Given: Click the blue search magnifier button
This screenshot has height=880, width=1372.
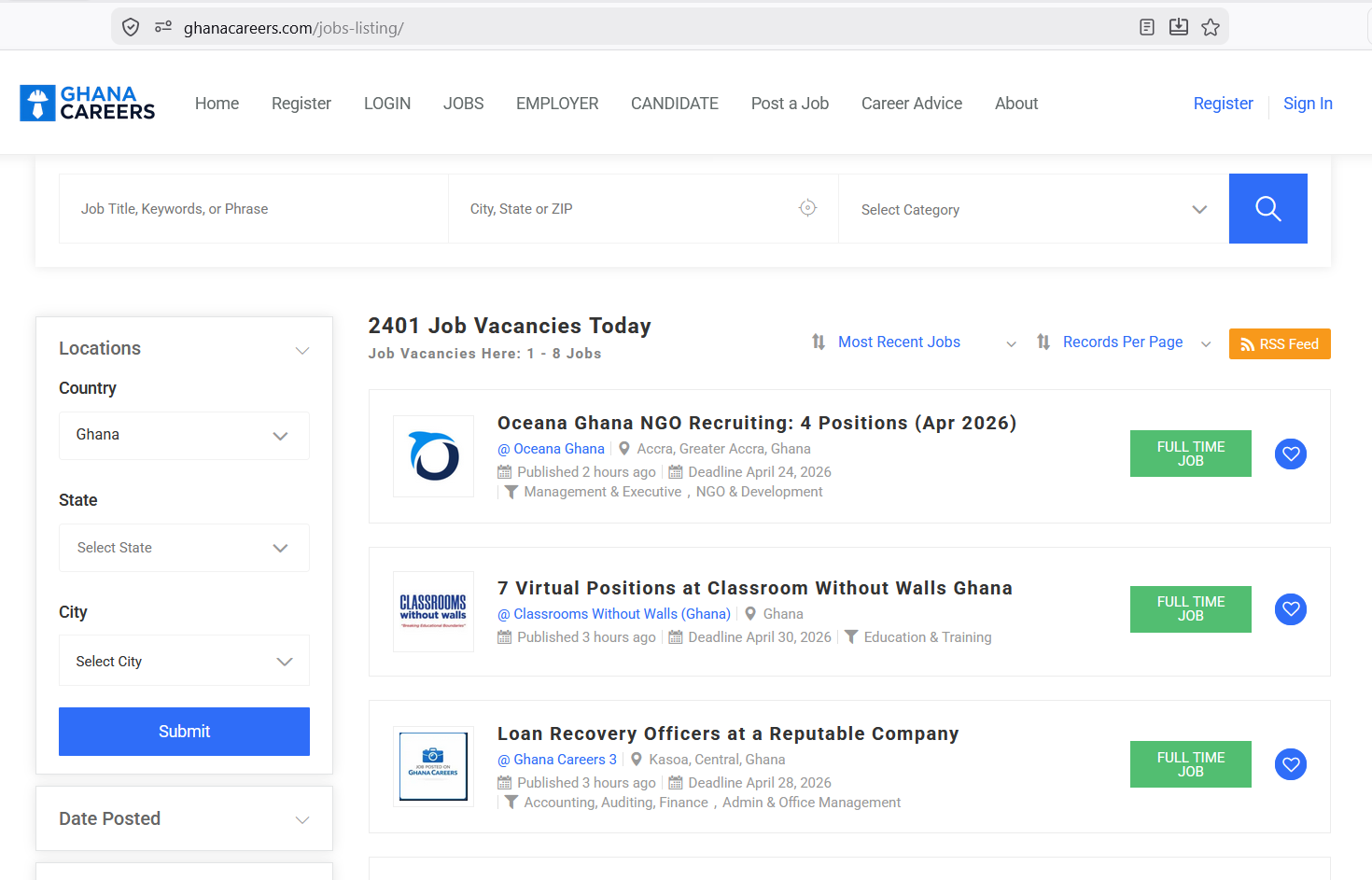Looking at the screenshot, I should coord(1267,208).
